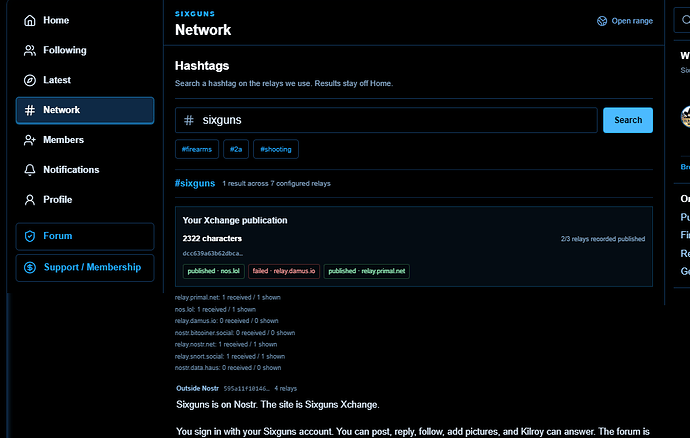Click the Open range globe icon
Image resolution: width=690 pixels, height=438 pixels.
(602, 21)
